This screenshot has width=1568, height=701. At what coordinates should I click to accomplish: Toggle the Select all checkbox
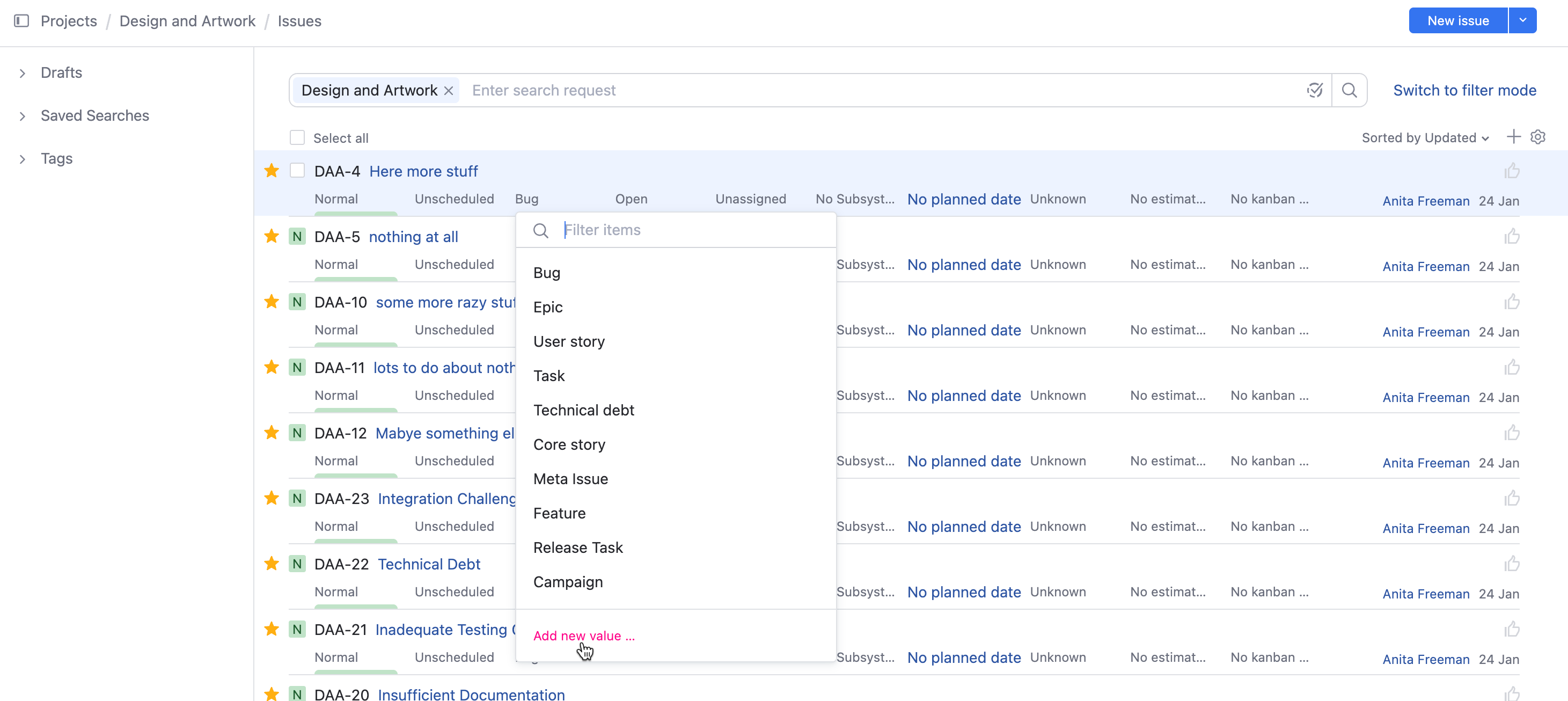pyautogui.click(x=297, y=137)
